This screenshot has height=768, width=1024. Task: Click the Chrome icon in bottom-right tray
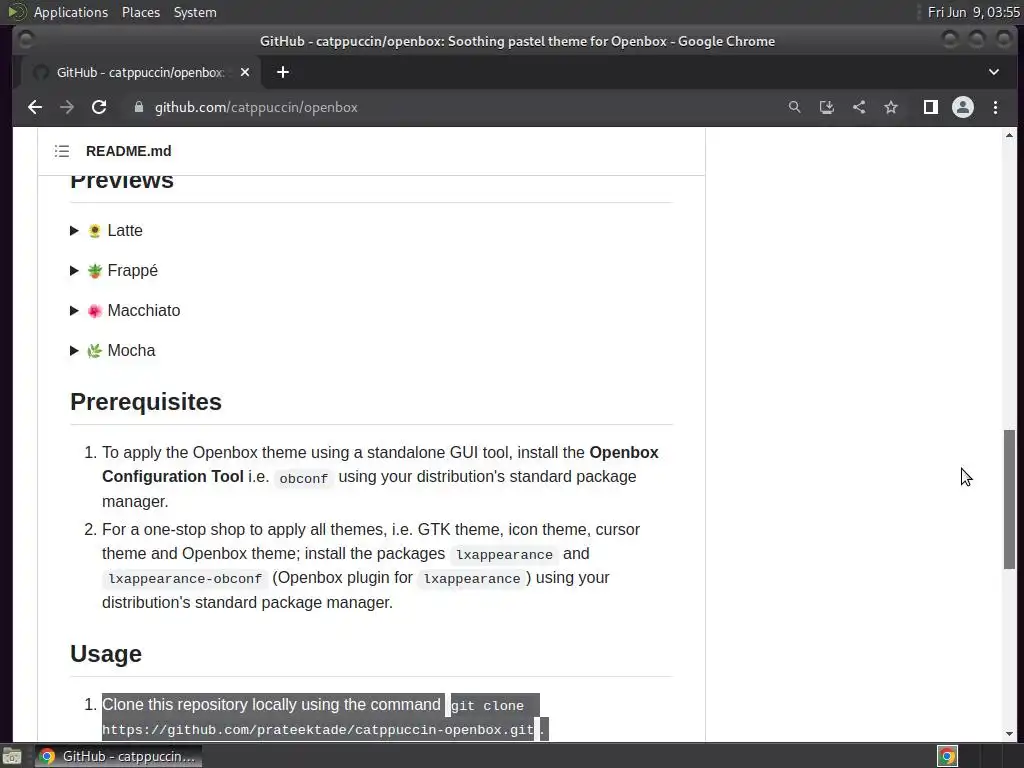click(x=947, y=757)
